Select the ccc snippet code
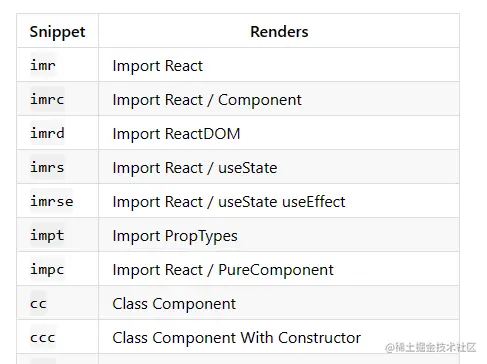 click(x=43, y=338)
